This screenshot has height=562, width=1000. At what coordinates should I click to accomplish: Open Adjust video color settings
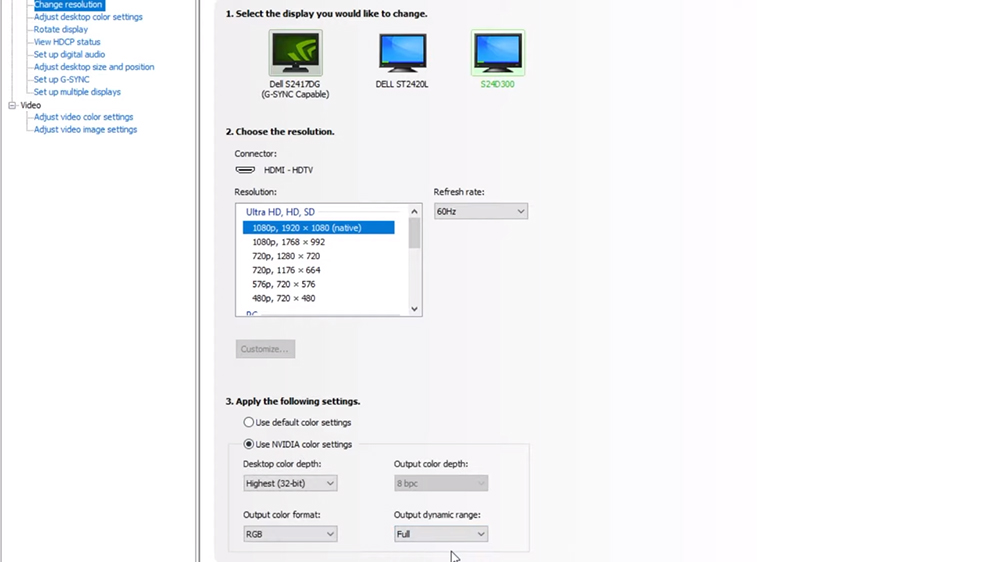point(84,117)
